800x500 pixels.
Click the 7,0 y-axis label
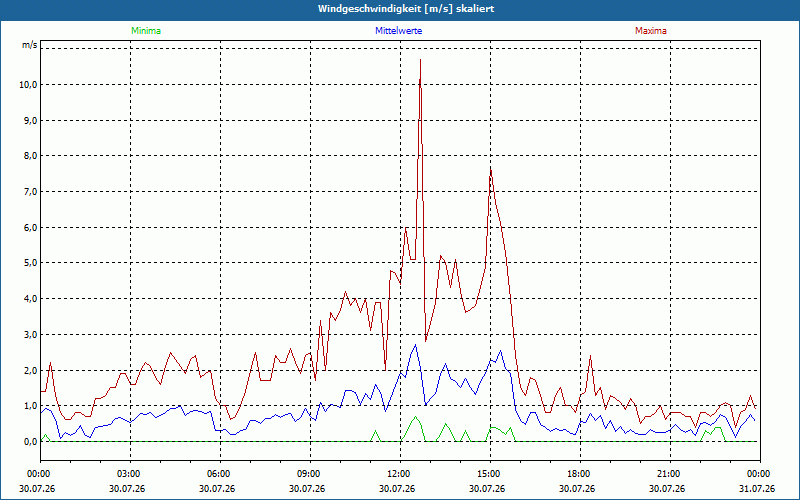[x=30, y=192]
